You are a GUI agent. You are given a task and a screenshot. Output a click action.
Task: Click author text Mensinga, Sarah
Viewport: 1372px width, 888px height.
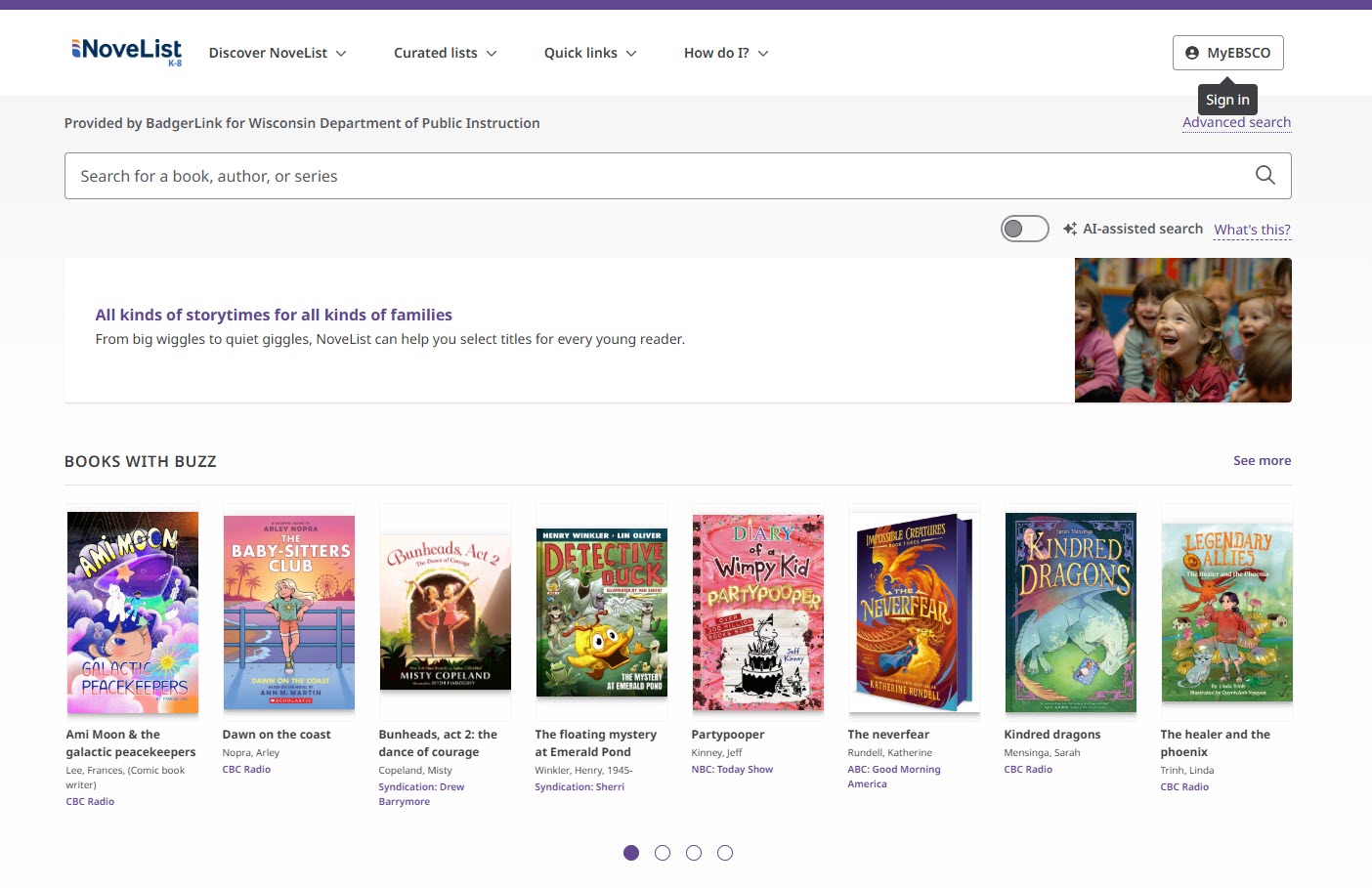[1042, 753]
